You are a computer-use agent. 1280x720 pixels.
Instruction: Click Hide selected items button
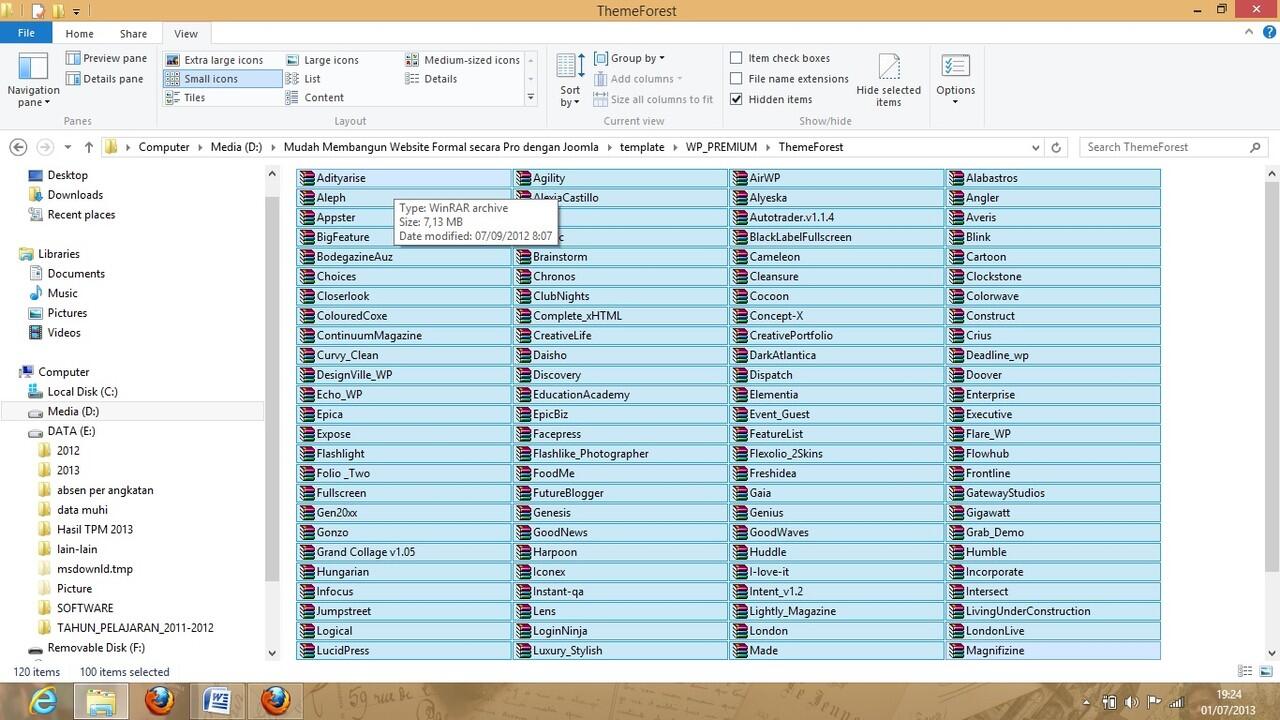coord(888,80)
